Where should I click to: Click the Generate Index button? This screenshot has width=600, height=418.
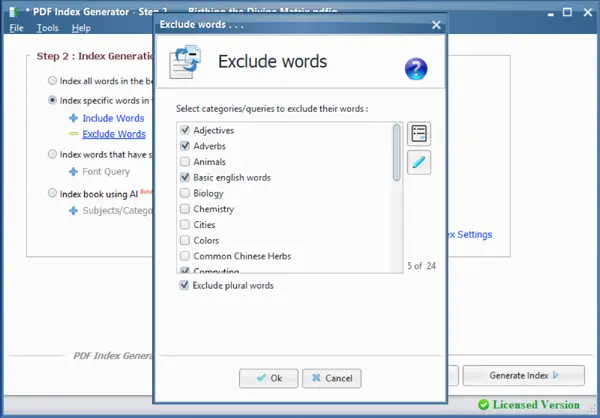523,376
